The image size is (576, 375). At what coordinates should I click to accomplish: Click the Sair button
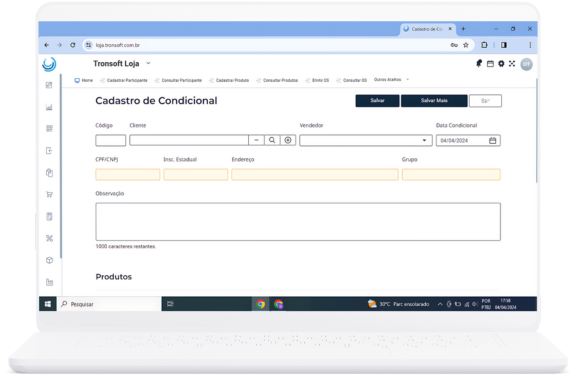tap(485, 101)
